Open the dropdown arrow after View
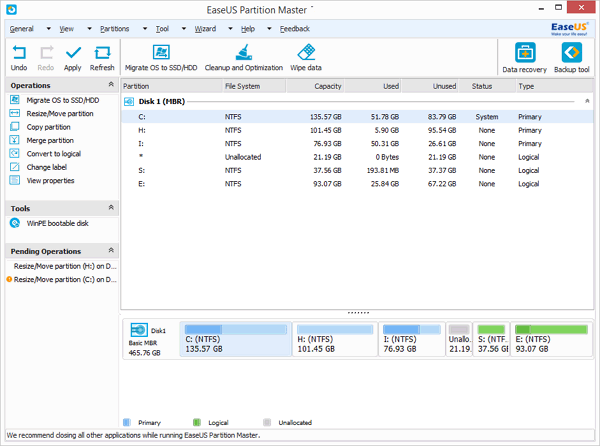The width and height of the screenshot is (600, 446). pyautogui.click(x=89, y=29)
